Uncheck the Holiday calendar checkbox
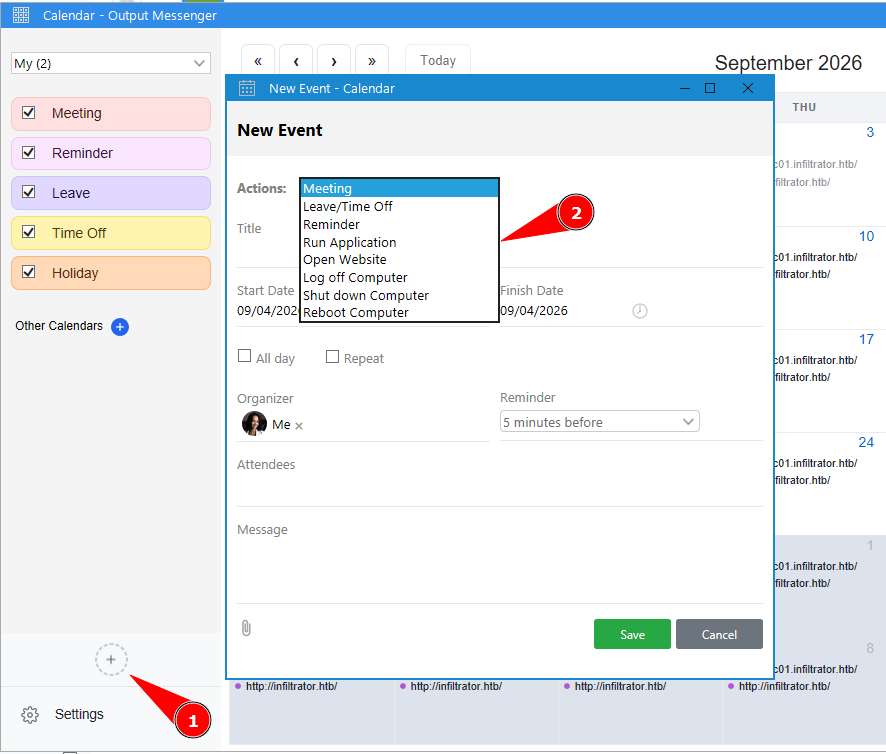Viewport: 886px width, 754px height. click(x=28, y=272)
